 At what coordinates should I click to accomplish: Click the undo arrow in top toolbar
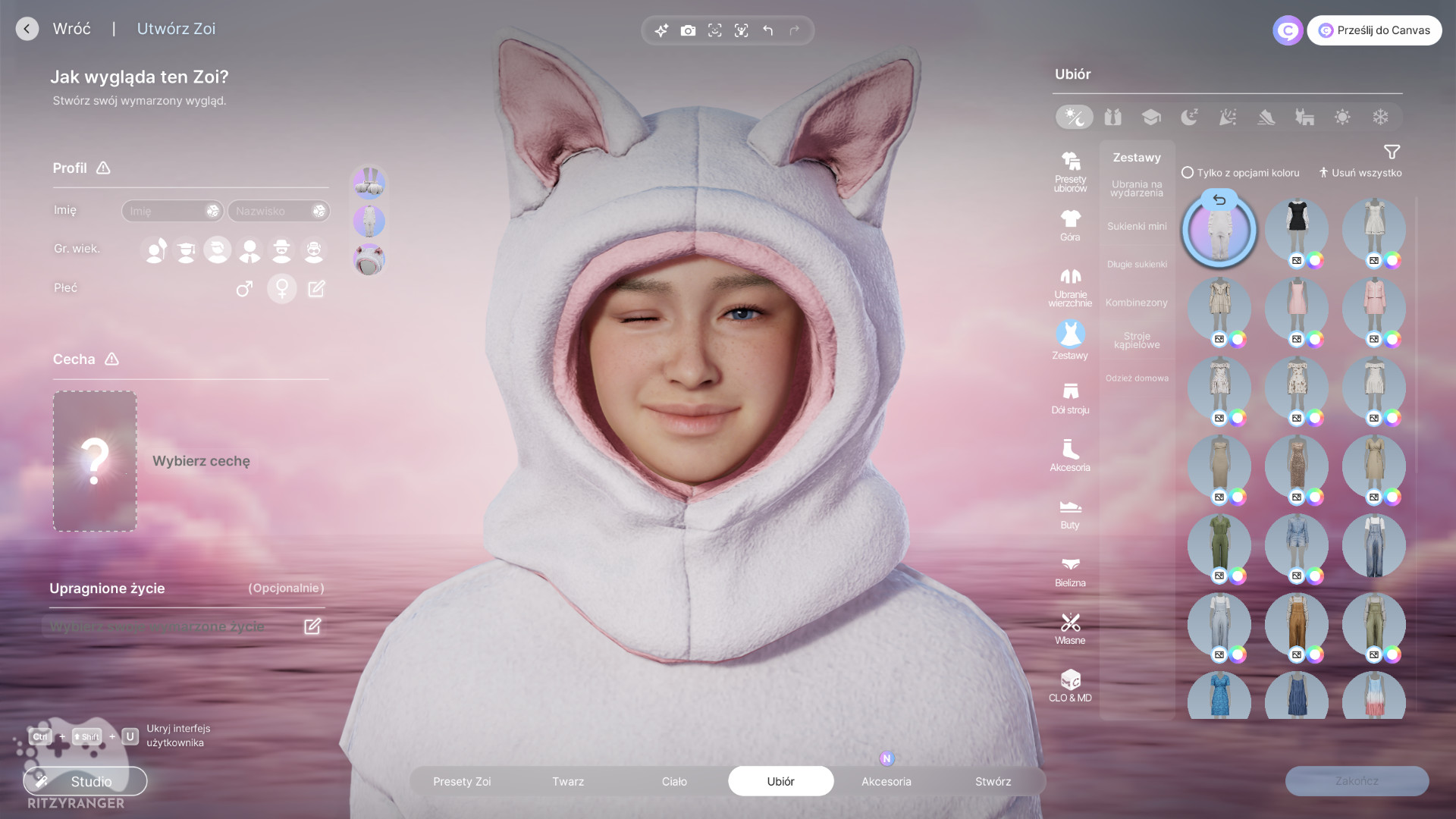click(x=767, y=30)
